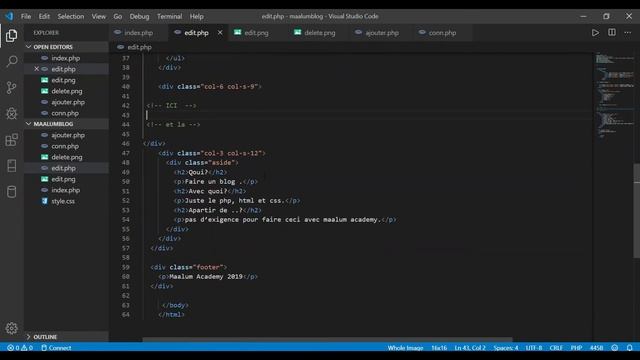
Task: Open ajouter.php in MAALUMBLOG folder
Action: point(66,135)
